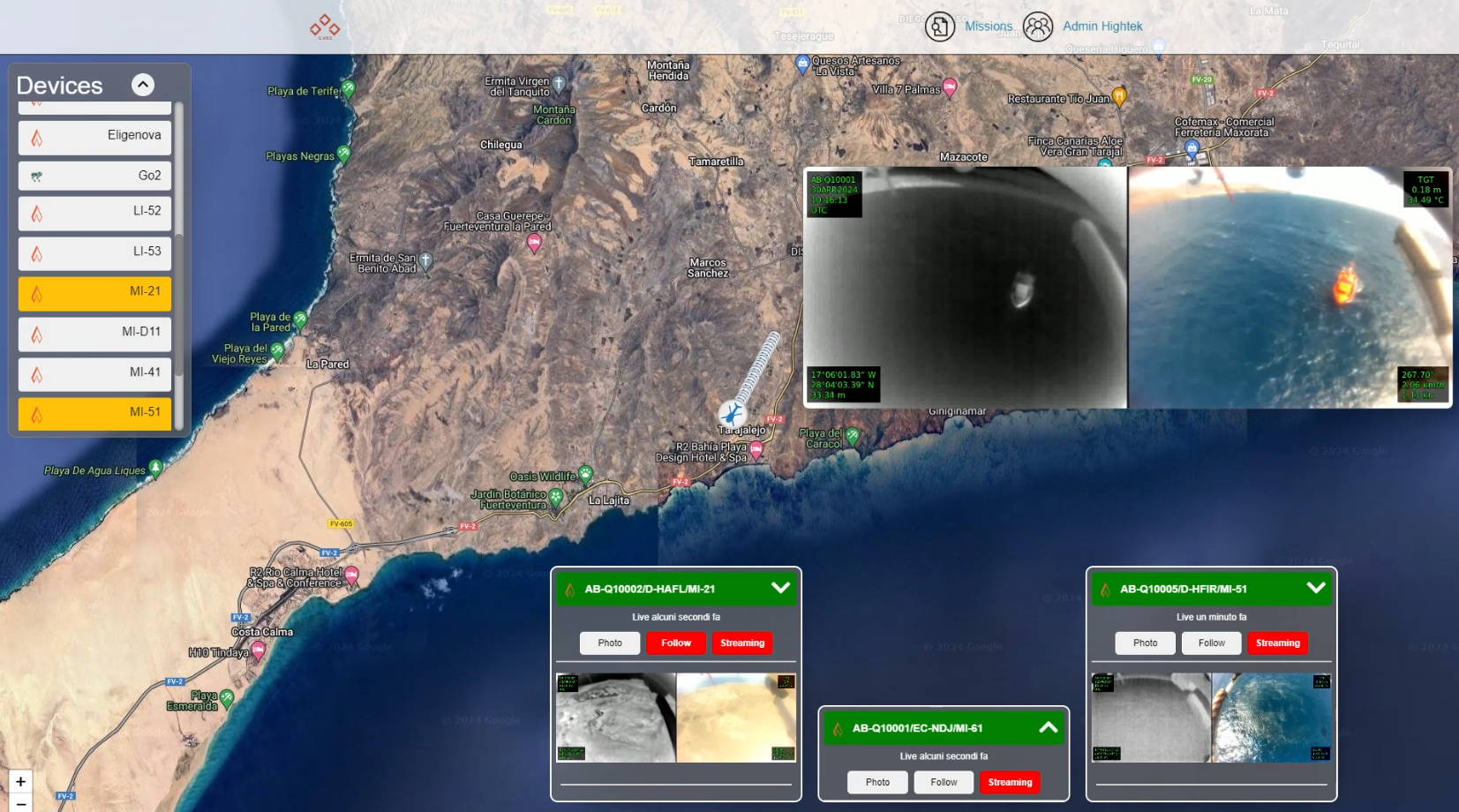The width and height of the screenshot is (1459, 812).
Task: Select the LI-53 device
Action: 95,253
